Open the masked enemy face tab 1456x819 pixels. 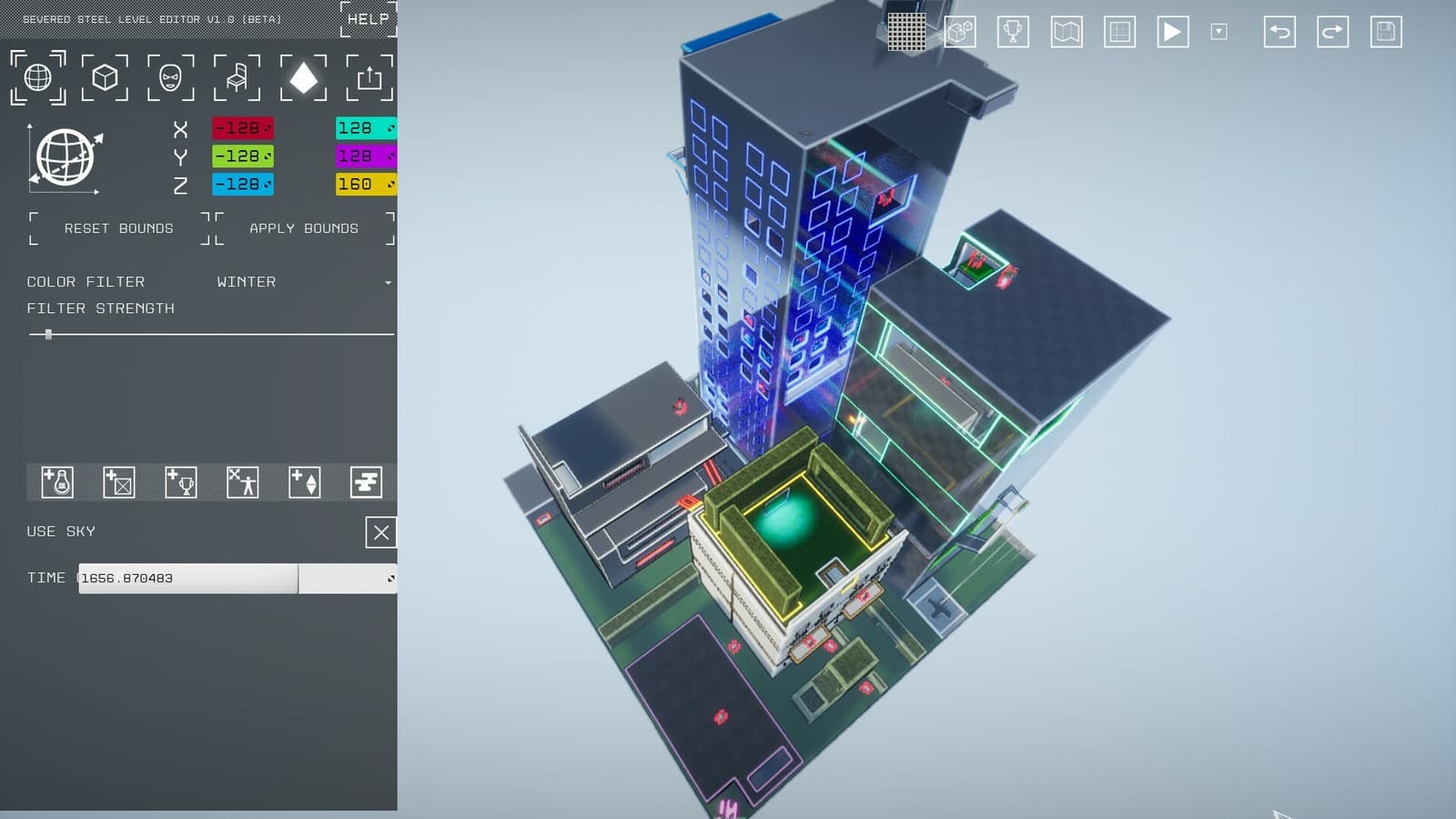(x=170, y=77)
